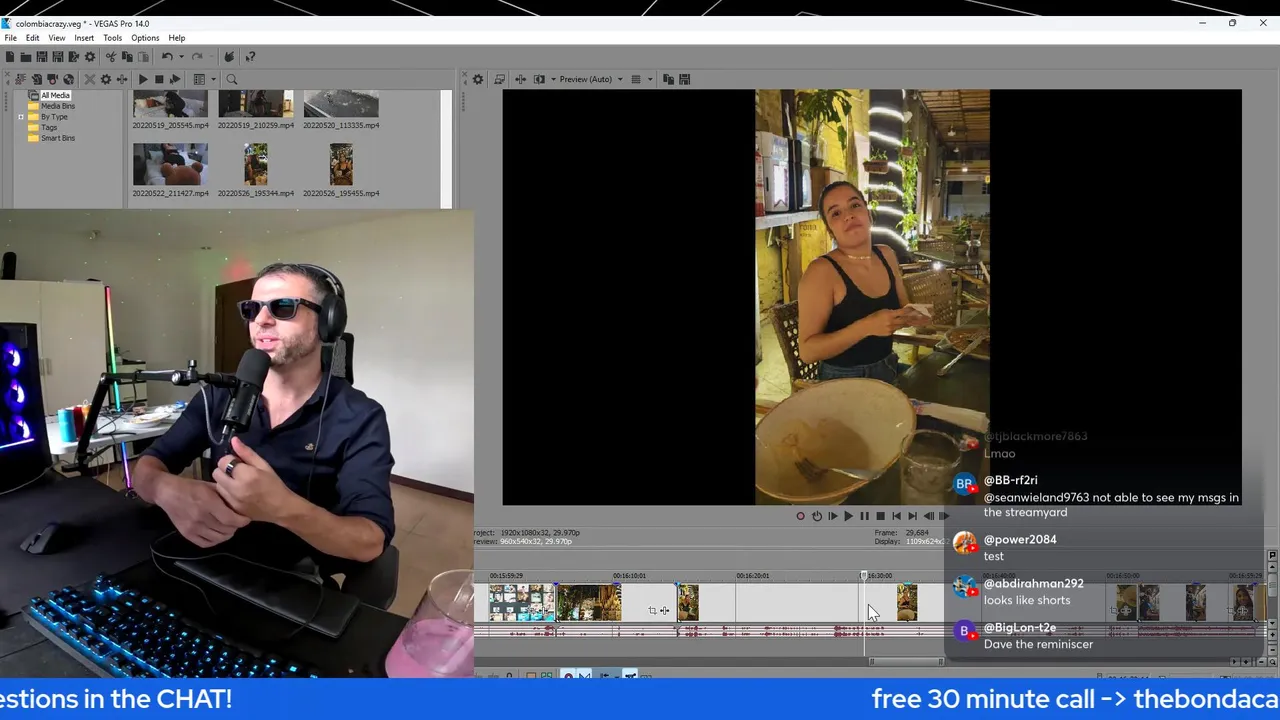Screen dimensions: 1280x720
Task: Open the Views dropdown arrow in Project Media
Action: point(213,79)
